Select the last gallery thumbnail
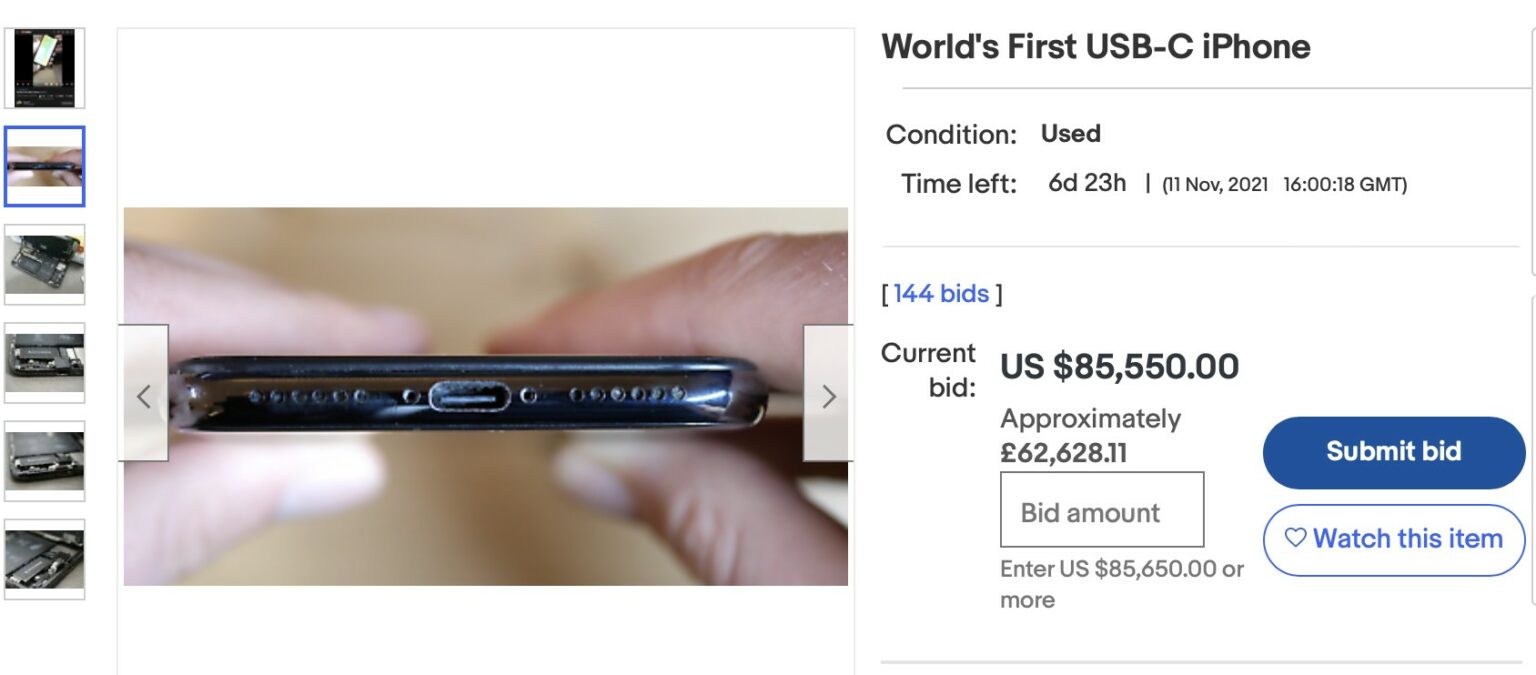This screenshot has width=1536, height=675. pyautogui.click(x=45, y=558)
